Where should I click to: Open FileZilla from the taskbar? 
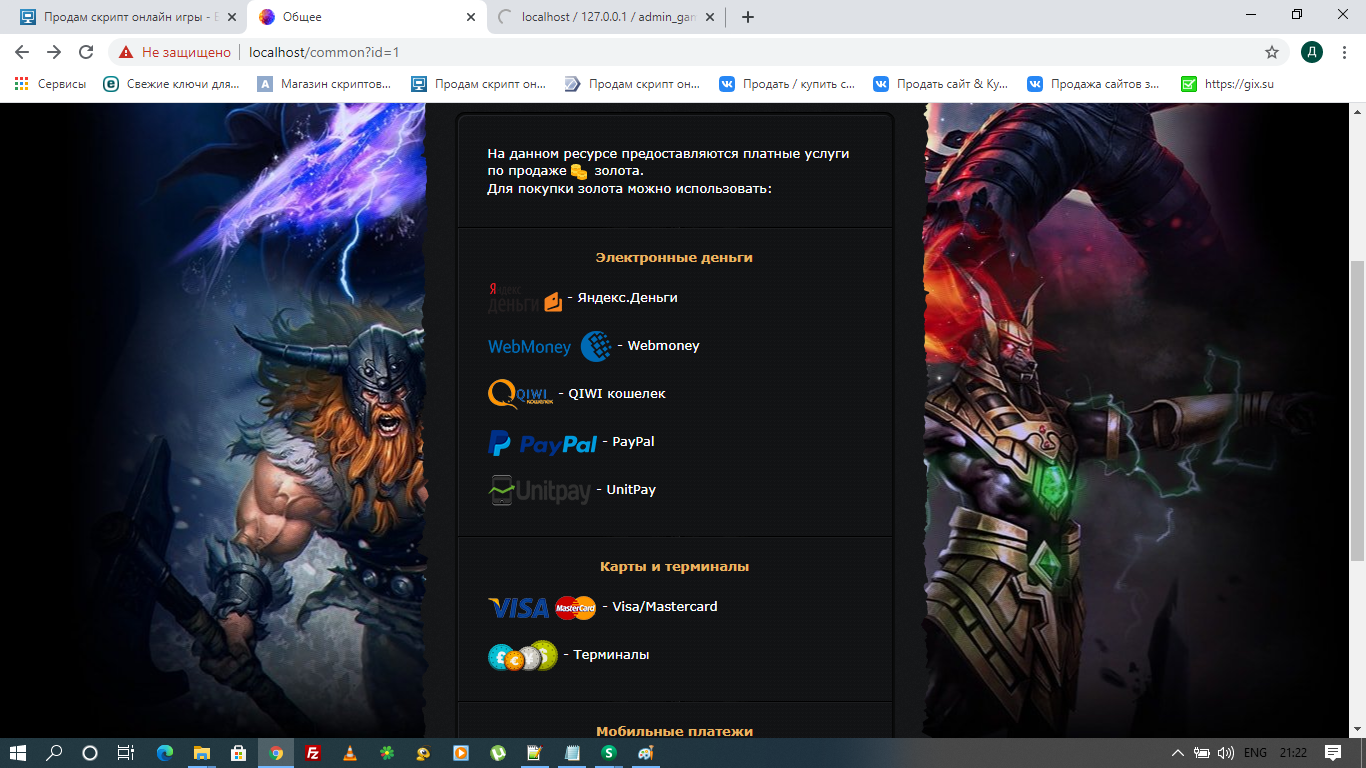tap(313, 753)
